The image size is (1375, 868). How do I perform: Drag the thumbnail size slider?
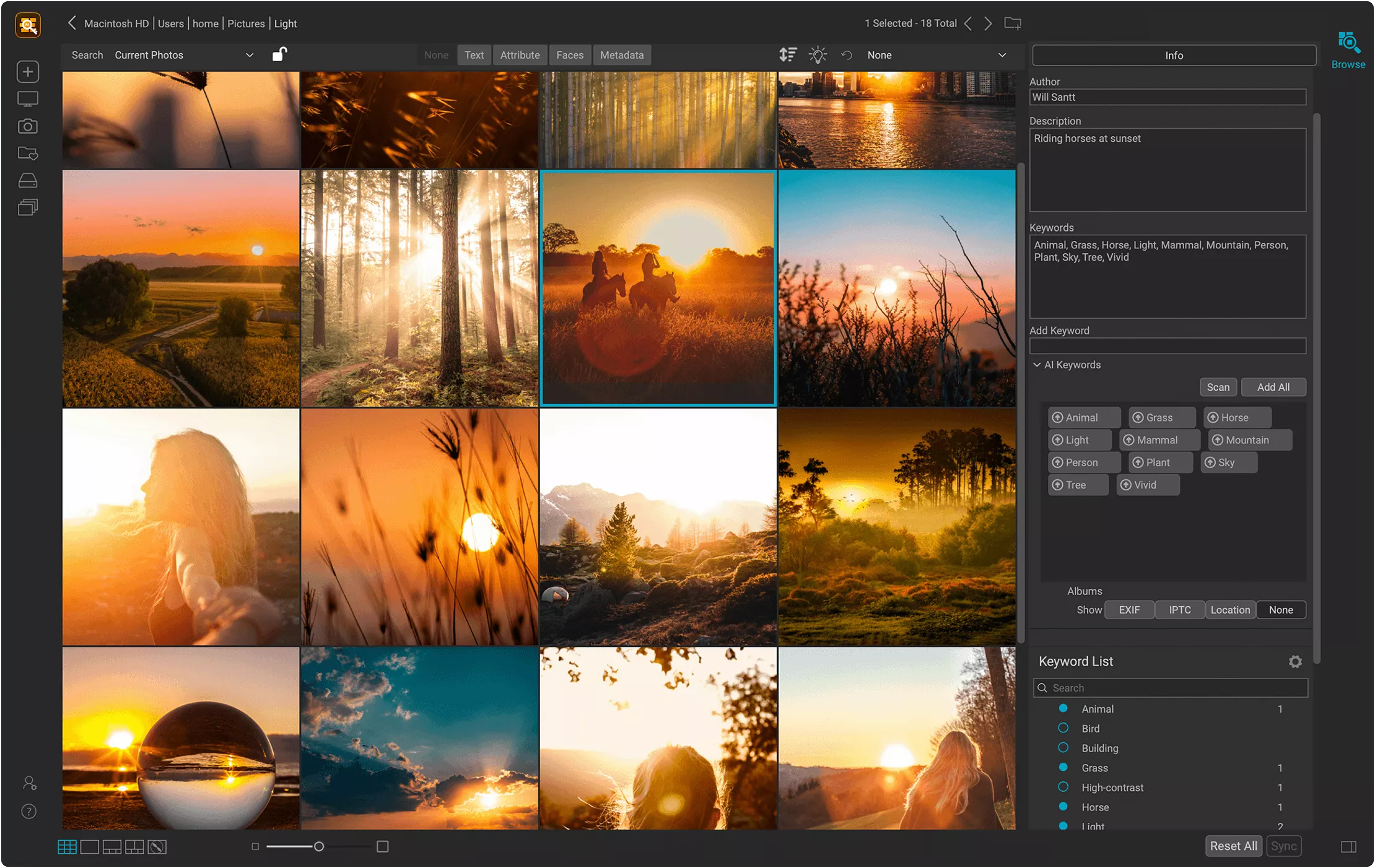click(318, 847)
